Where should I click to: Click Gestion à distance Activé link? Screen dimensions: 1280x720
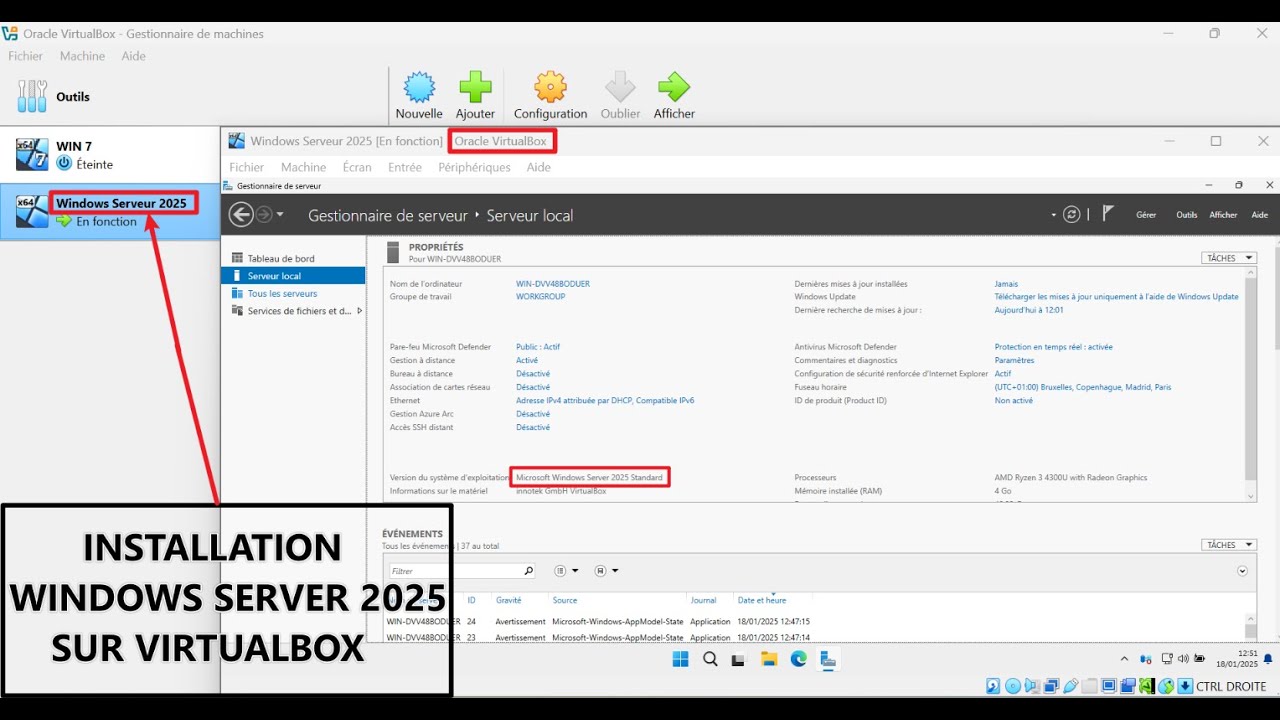527,360
